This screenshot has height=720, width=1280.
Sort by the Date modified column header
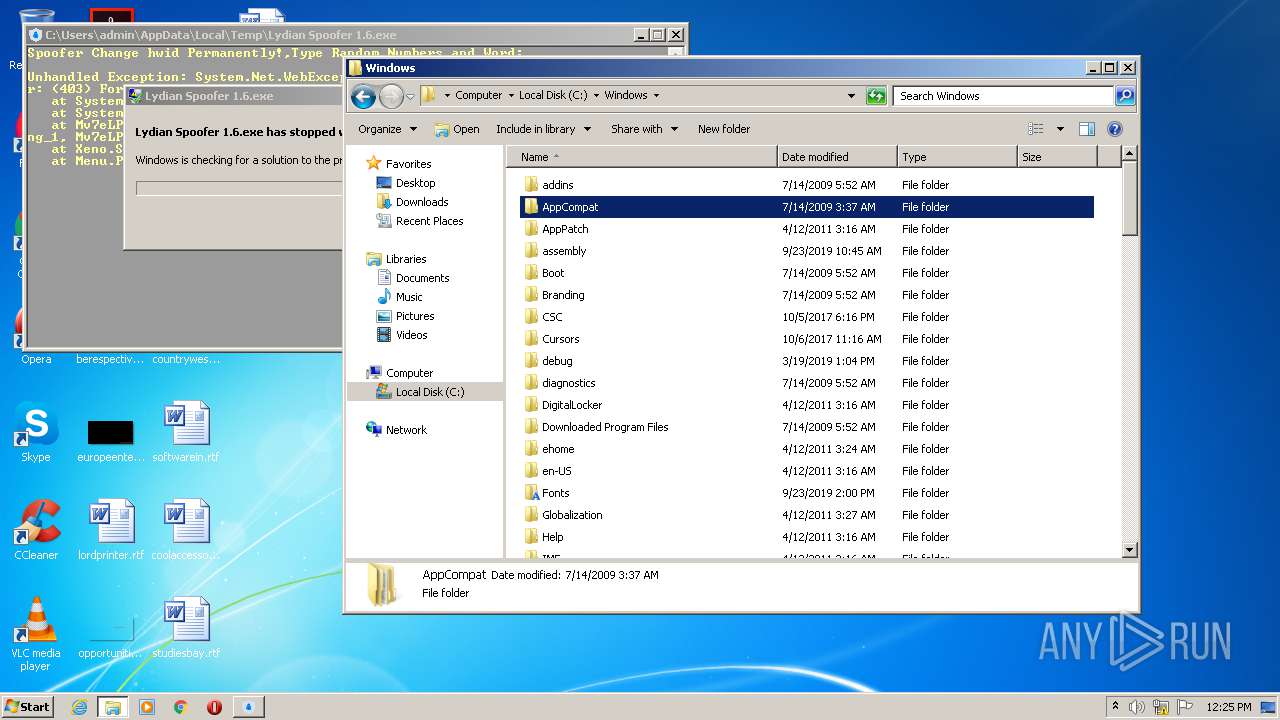point(837,157)
